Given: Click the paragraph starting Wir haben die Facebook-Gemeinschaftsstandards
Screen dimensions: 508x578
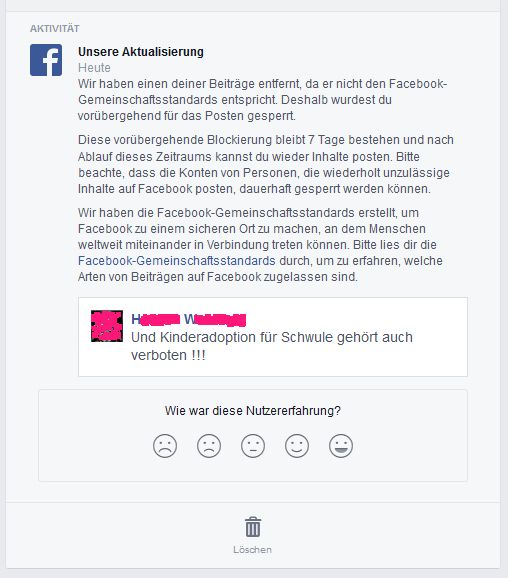Looking at the screenshot, I should pyautogui.click(x=260, y=244).
